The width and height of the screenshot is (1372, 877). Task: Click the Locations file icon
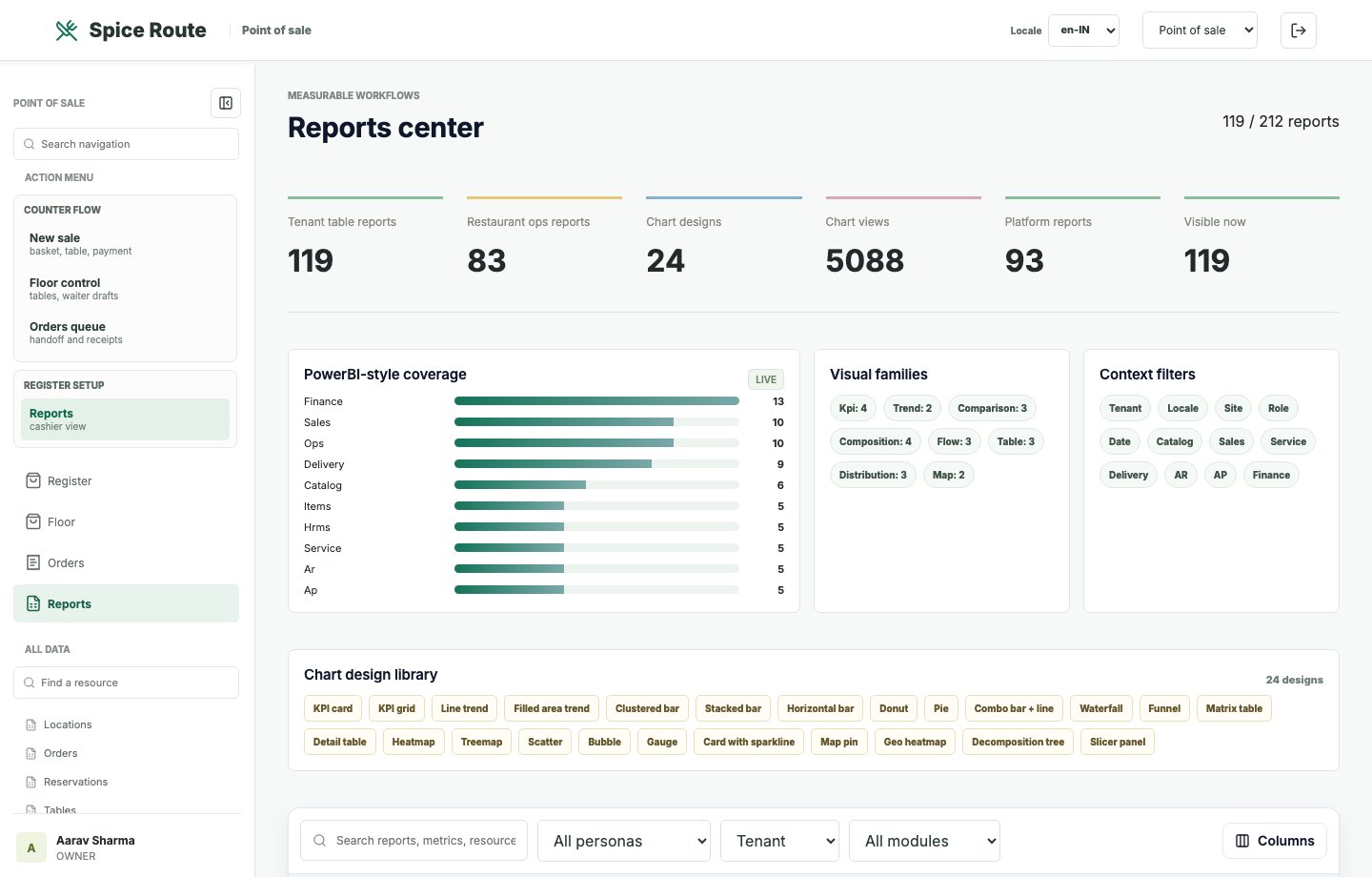(31, 724)
